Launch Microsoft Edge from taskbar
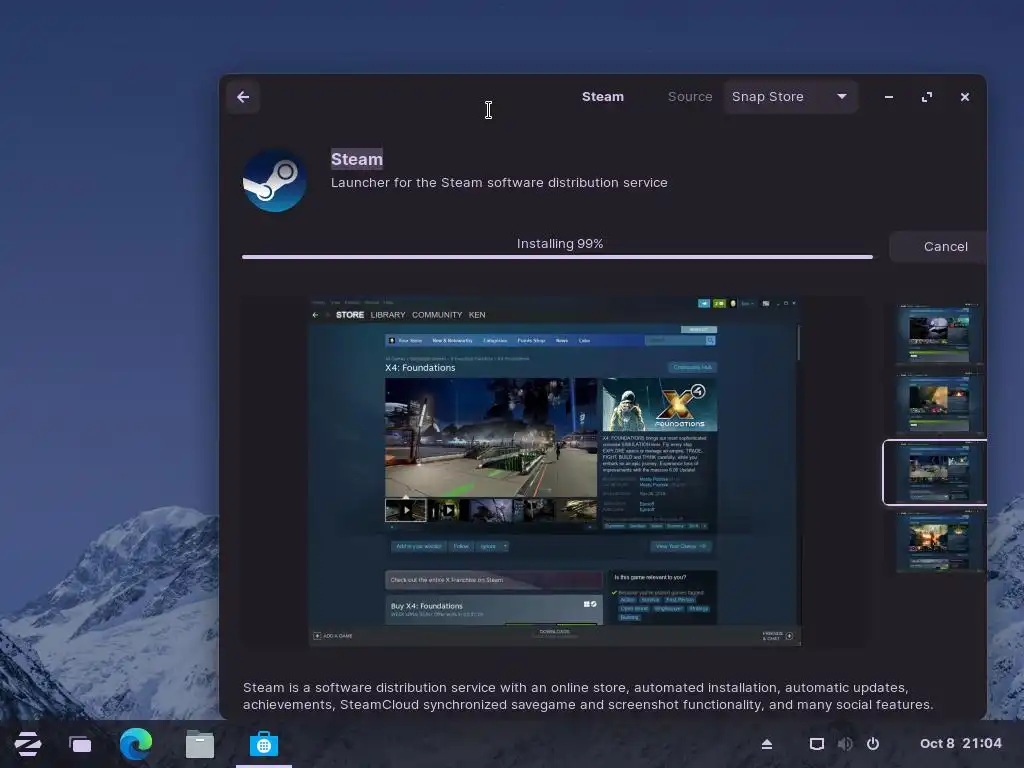1024x768 pixels. [x=136, y=744]
